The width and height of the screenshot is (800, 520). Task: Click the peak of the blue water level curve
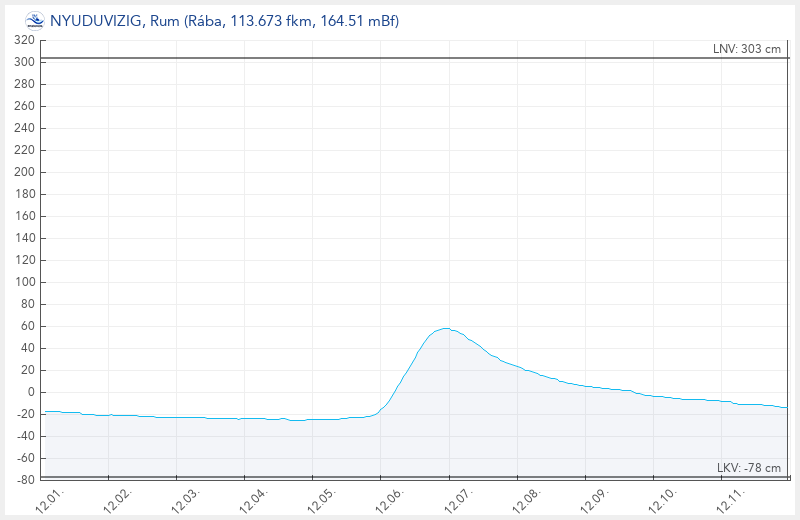click(446, 328)
